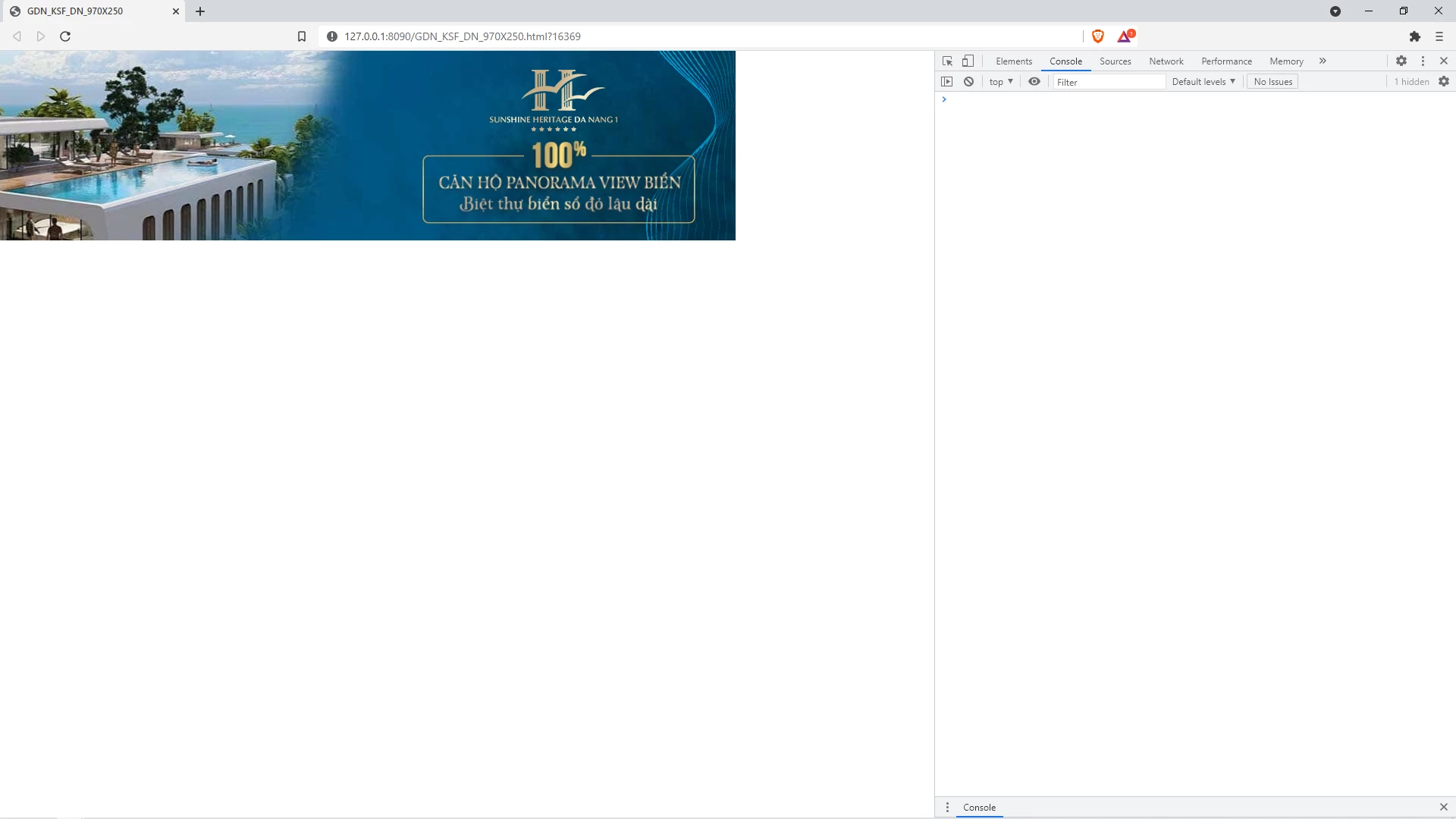Screen dimensions: 1456x819
Task: Click the Brave Shields lion icon
Action: [1097, 36]
